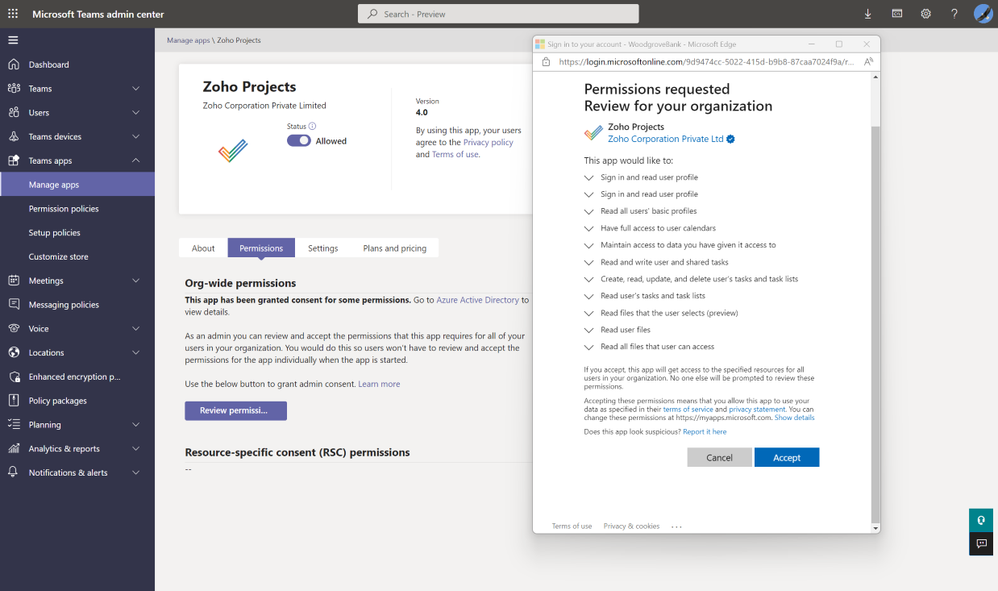Open the help question mark icon
This screenshot has height=591, width=998.
coord(954,13)
